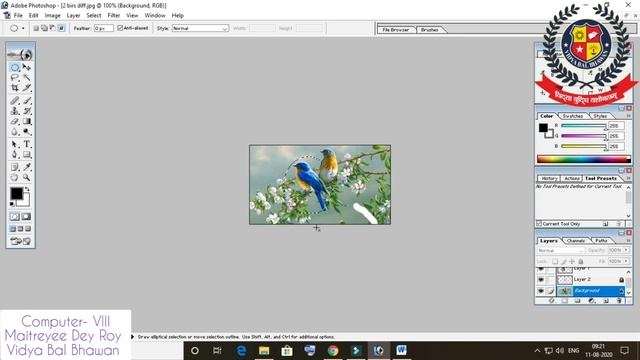
Task: Select Standard Screen mode
Action: [13, 229]
